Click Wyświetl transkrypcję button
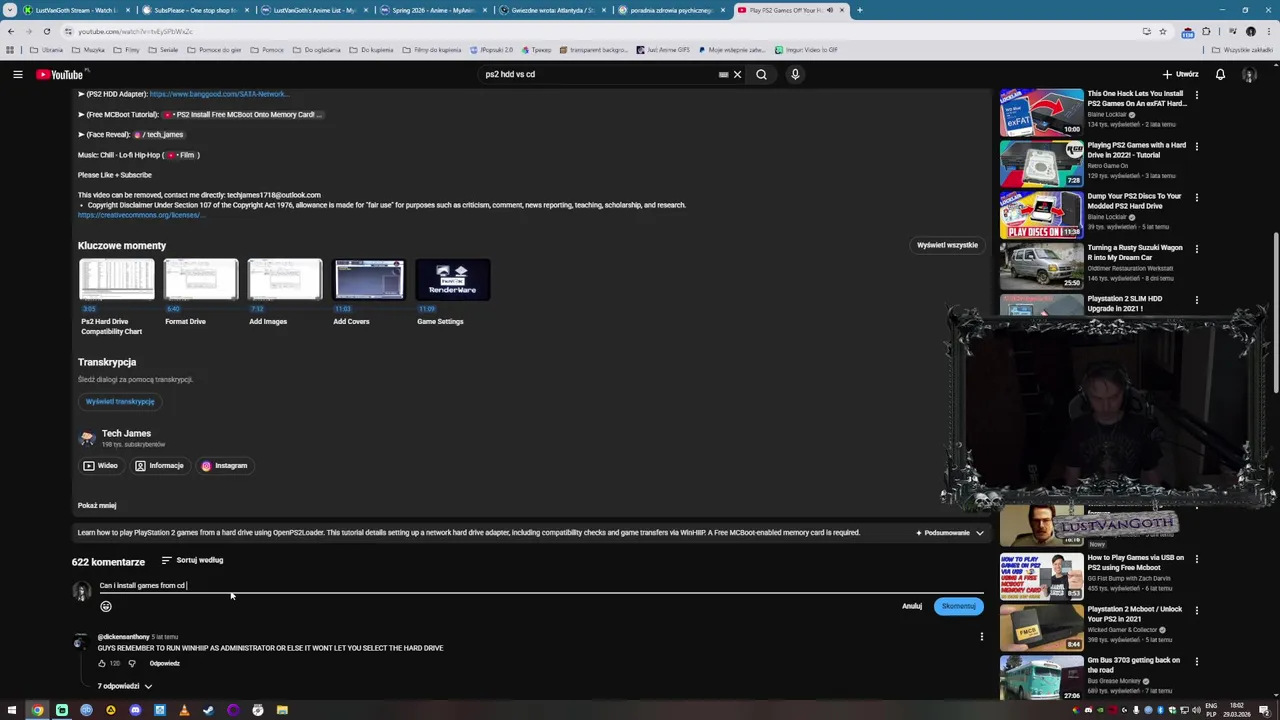Viewport: 1280px width, 720px height. pyautogui.click(x=120, y=401)
